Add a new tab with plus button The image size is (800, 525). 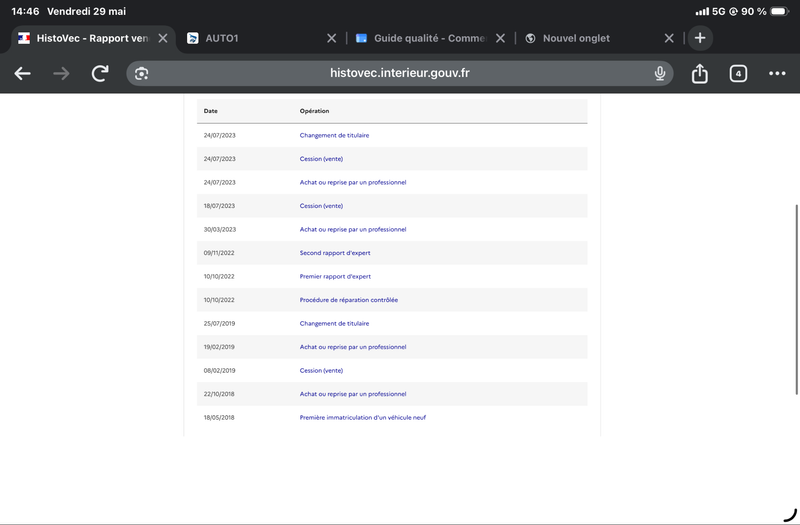[x=700, y=38]
